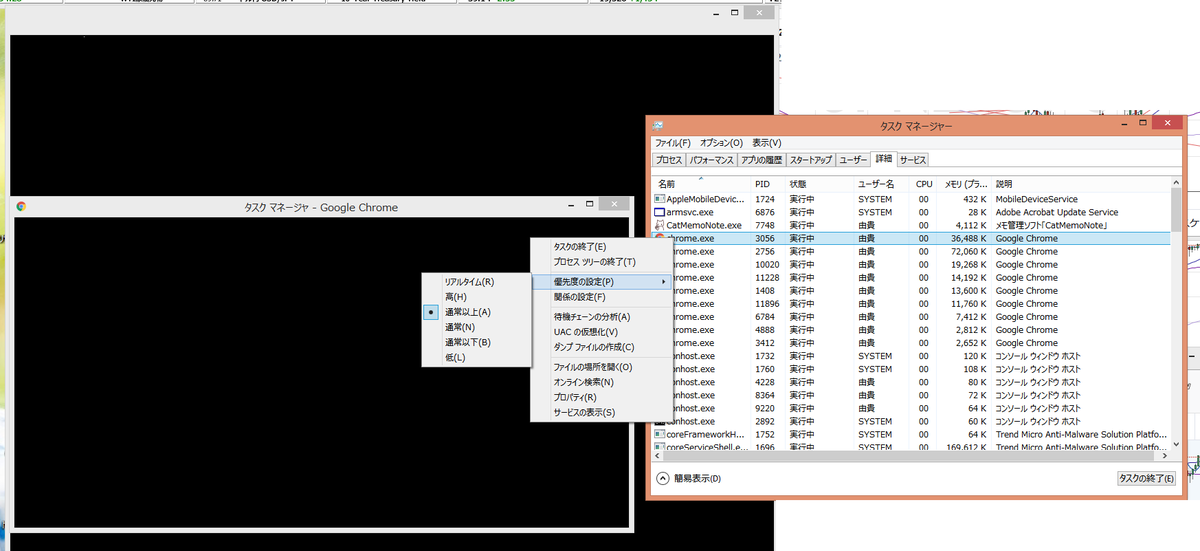1200x551 pixels.
Task: Click the Task Manager title bar icon
Action: click(658, 126)
